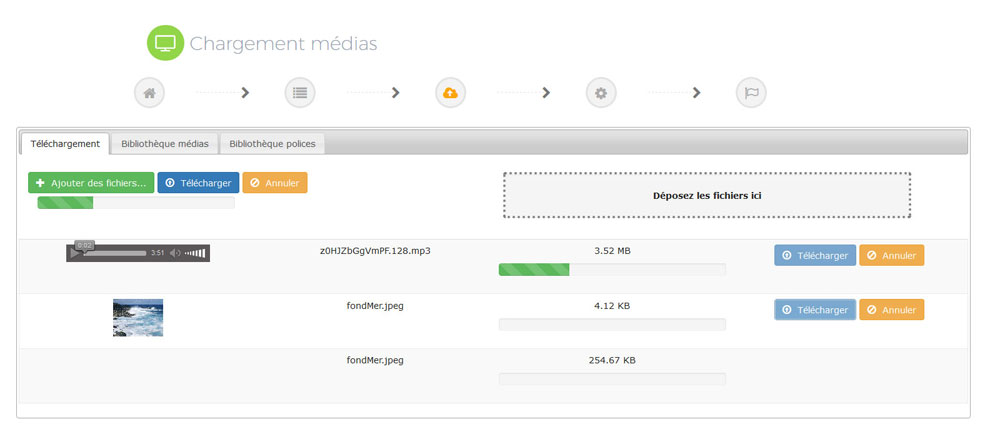The image size is (1000, 434).
Task: Click the arrow after the home step
Action: 245,93
